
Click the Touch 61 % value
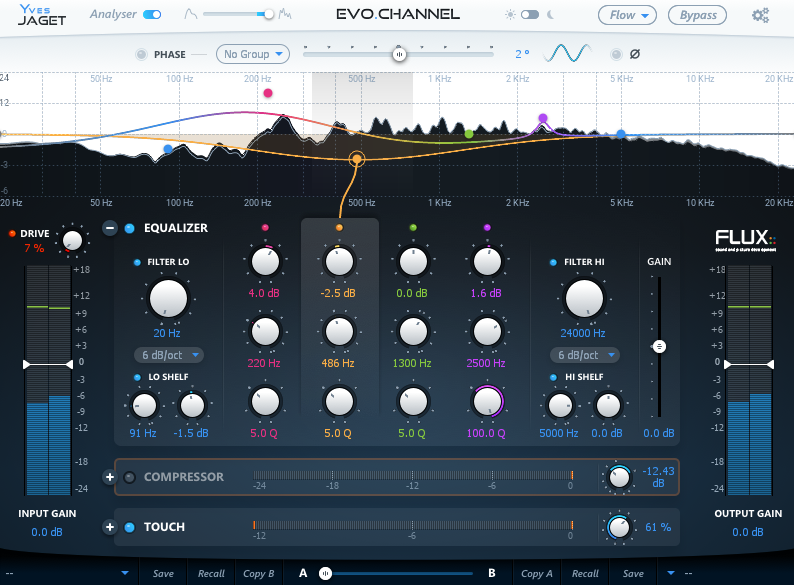coord(658,527)
